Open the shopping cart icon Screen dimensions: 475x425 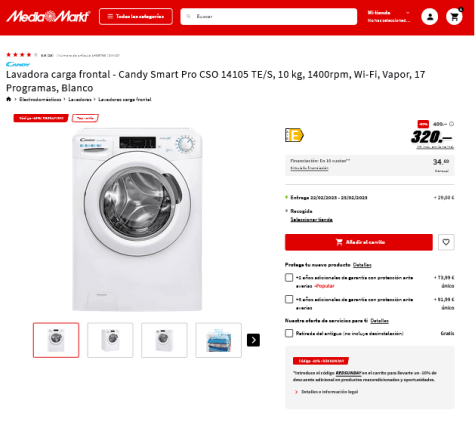454,16
